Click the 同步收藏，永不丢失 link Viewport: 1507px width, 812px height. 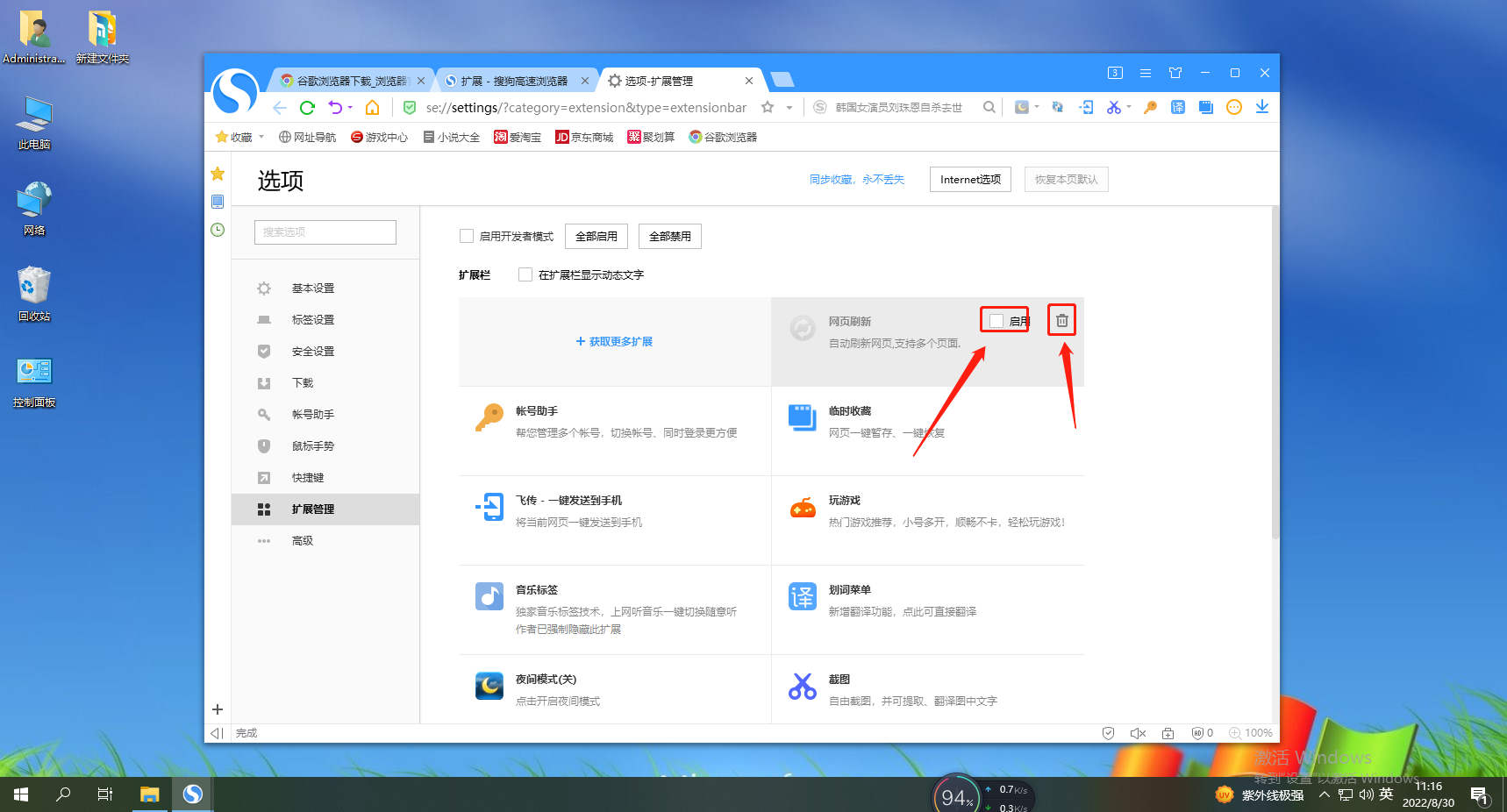click(857, 180)
